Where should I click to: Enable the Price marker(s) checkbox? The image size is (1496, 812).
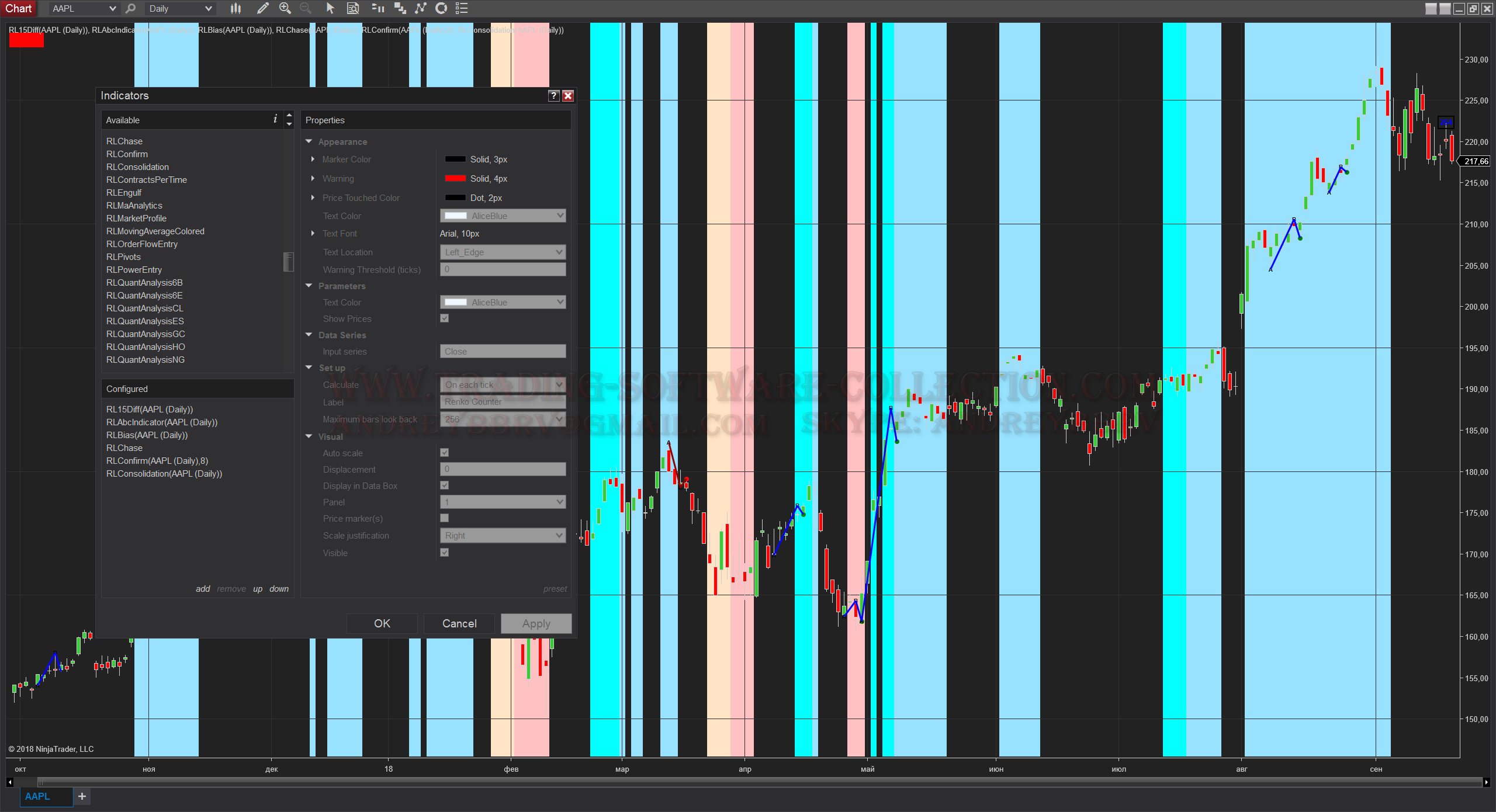445,518
